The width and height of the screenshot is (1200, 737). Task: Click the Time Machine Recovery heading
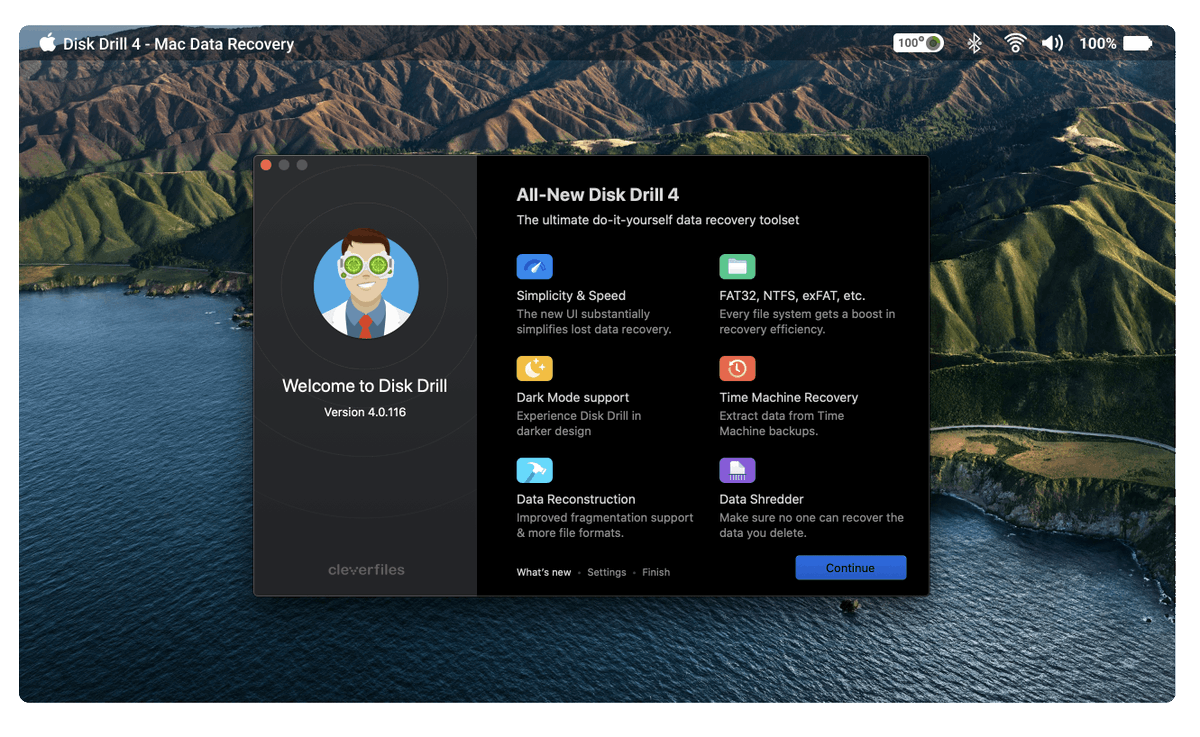789,397
